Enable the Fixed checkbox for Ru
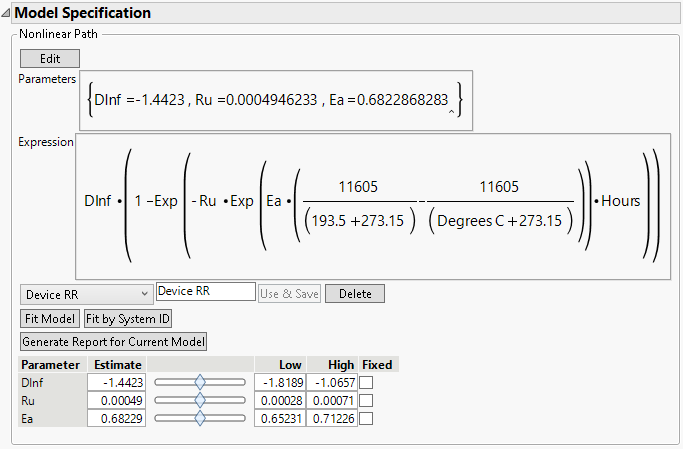Viewport: 683px width, 449px height. click(367, 400)
